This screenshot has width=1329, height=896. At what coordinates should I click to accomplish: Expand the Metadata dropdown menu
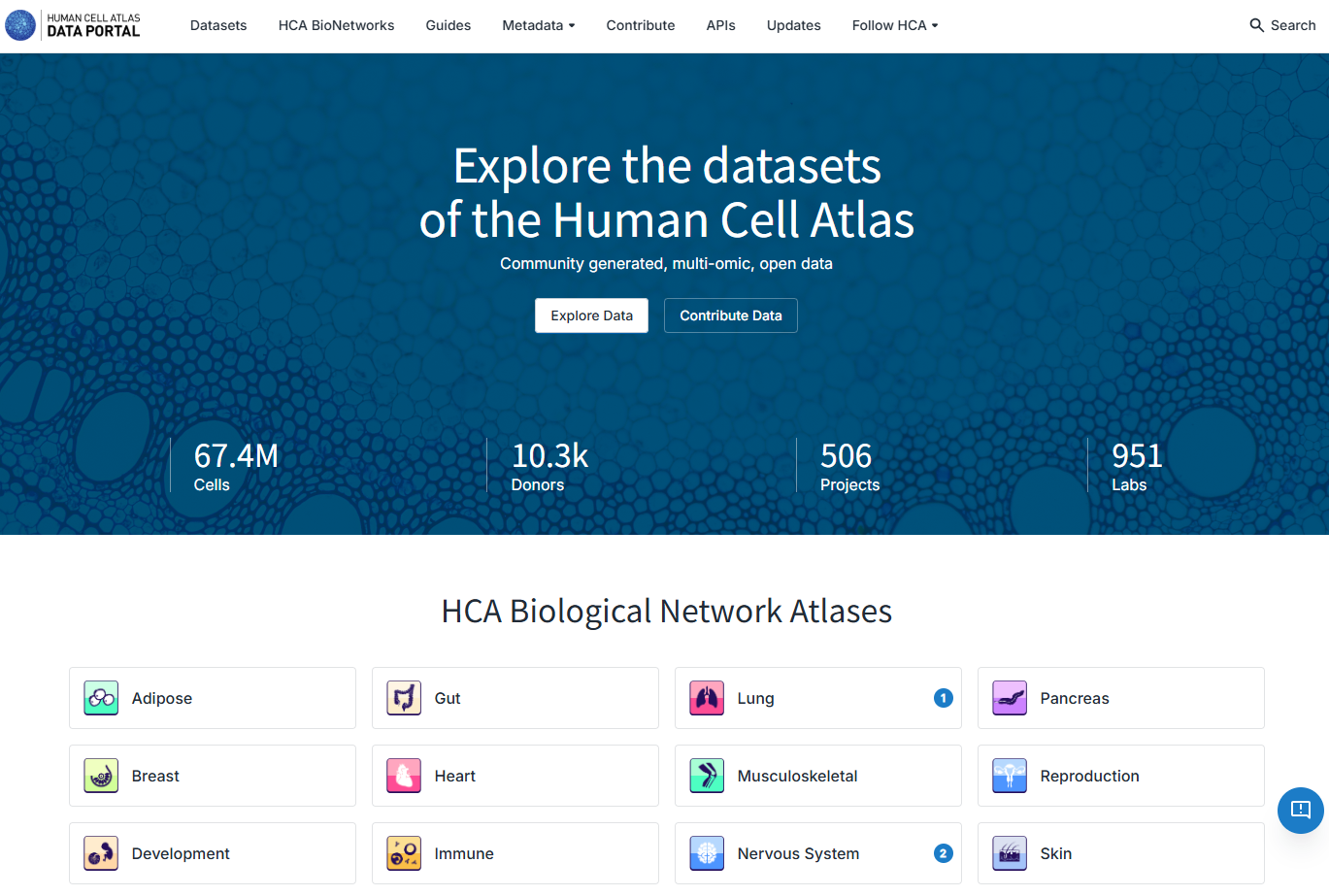point(538,25)
